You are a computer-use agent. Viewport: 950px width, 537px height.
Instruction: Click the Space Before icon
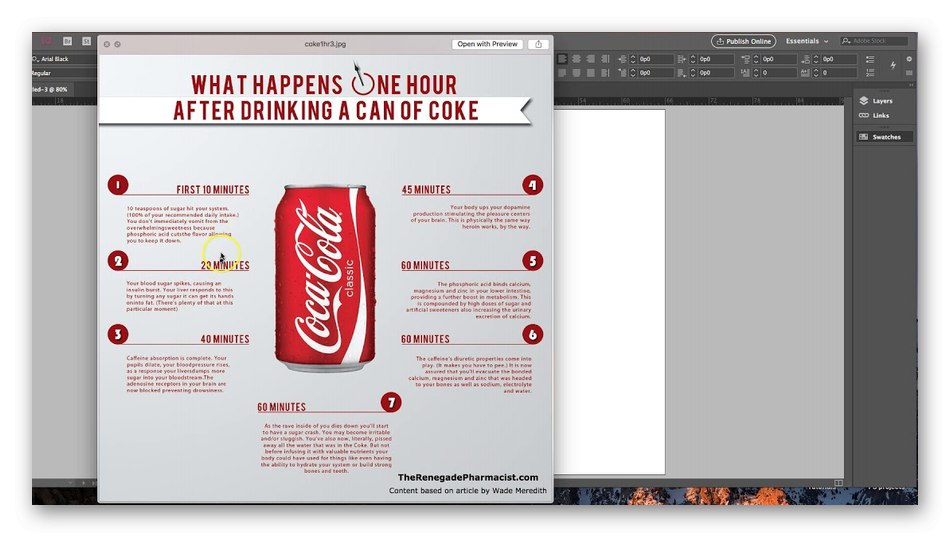746,59
